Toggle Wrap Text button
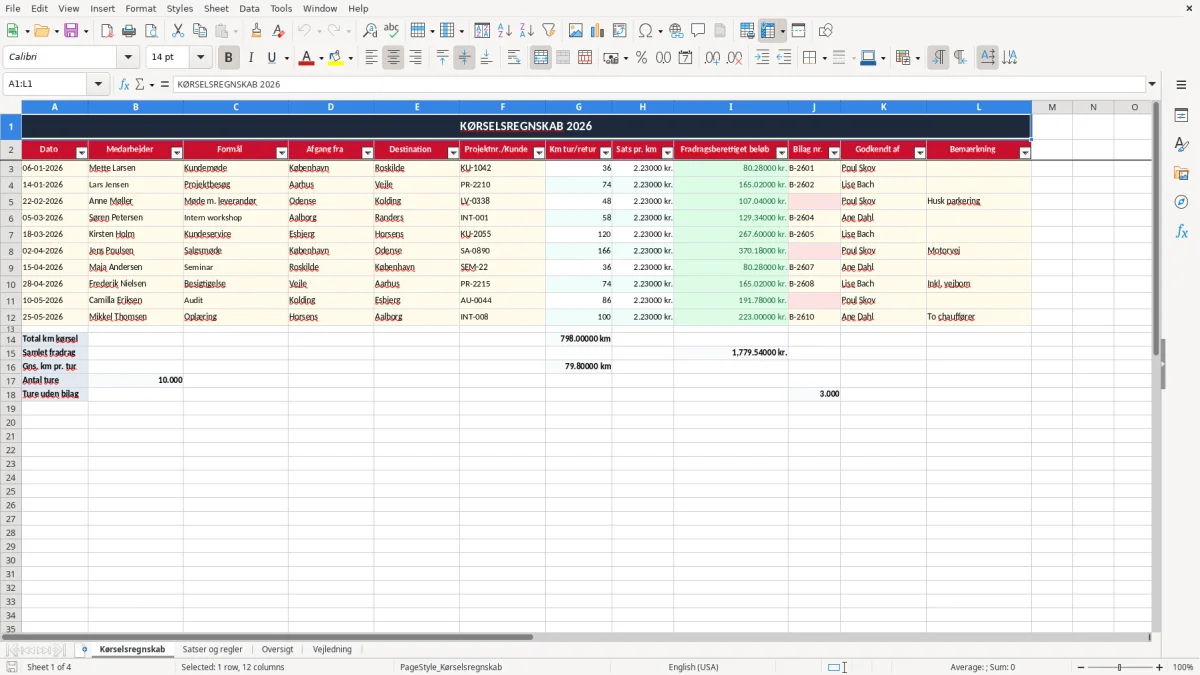The image size is (1200, 675). coord(514,58)
